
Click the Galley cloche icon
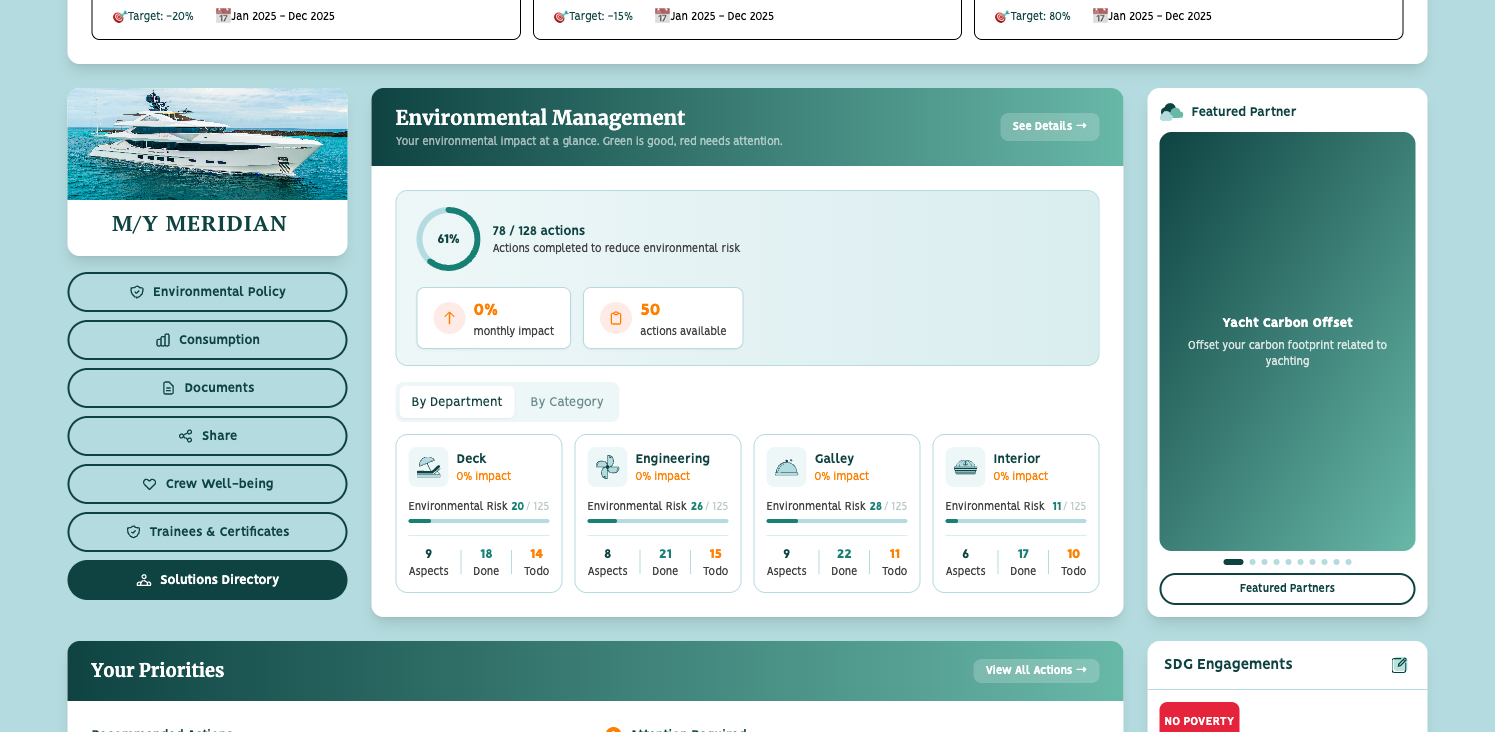[x=786, y=467]
